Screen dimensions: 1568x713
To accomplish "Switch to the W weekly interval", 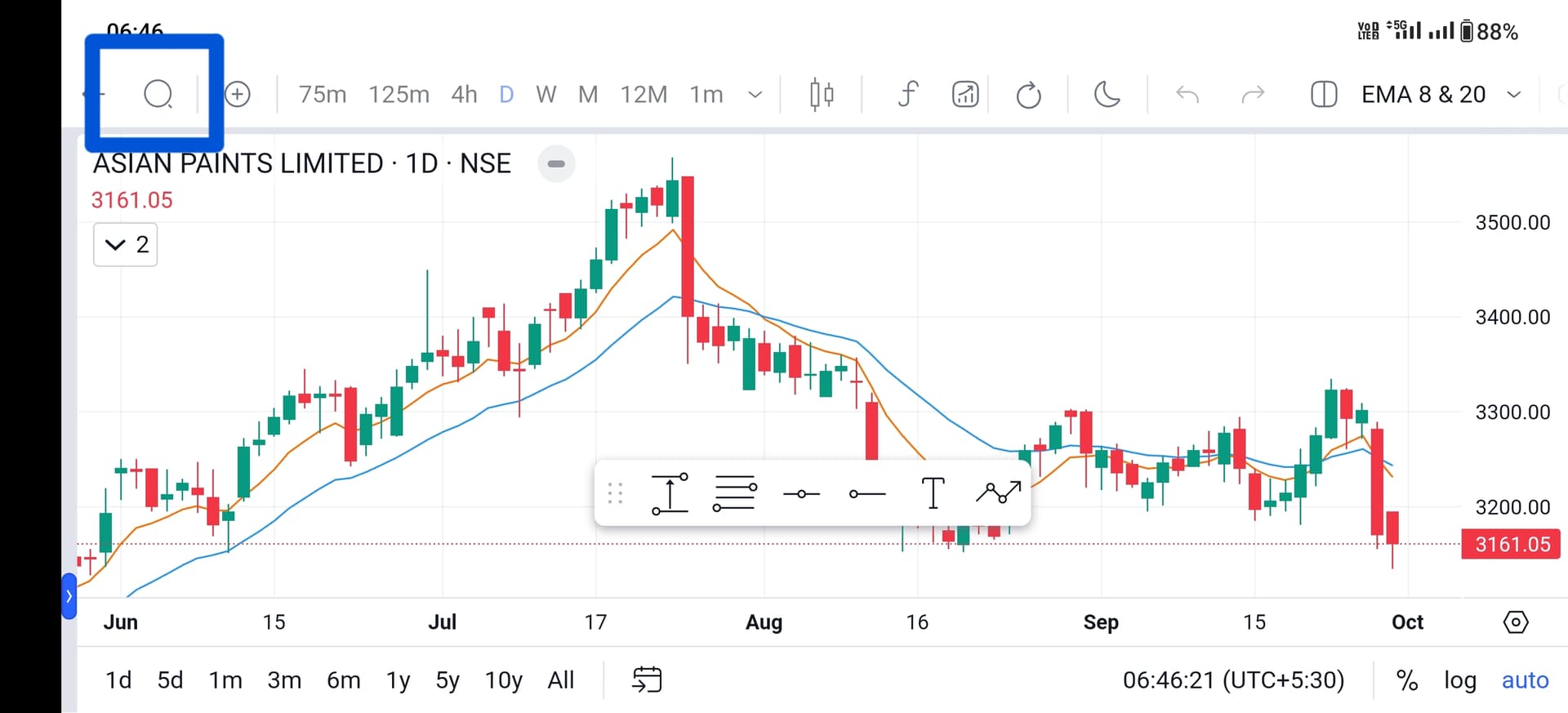I will pos(546,95).
